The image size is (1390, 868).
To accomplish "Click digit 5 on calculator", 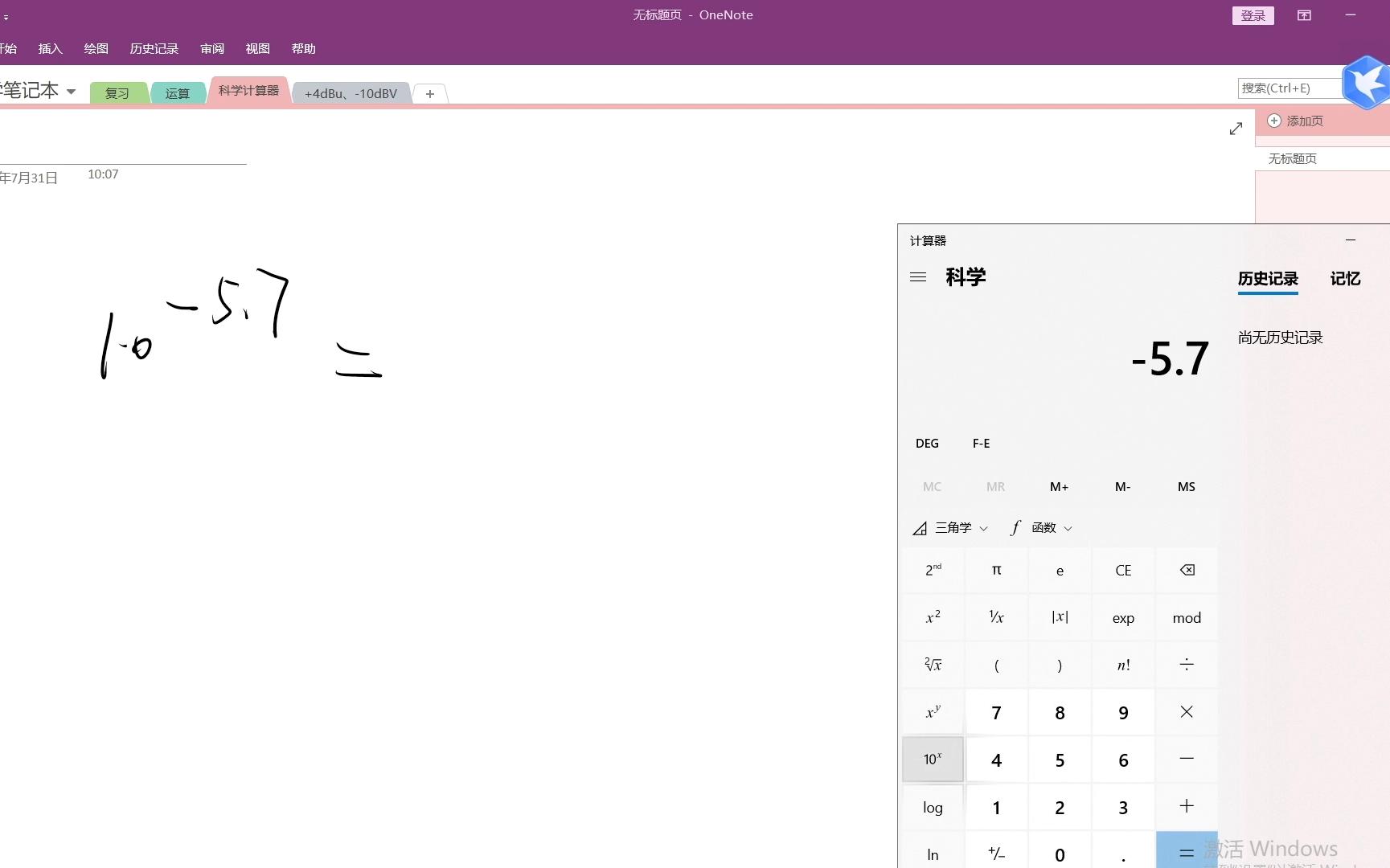I will [1060, 759].
